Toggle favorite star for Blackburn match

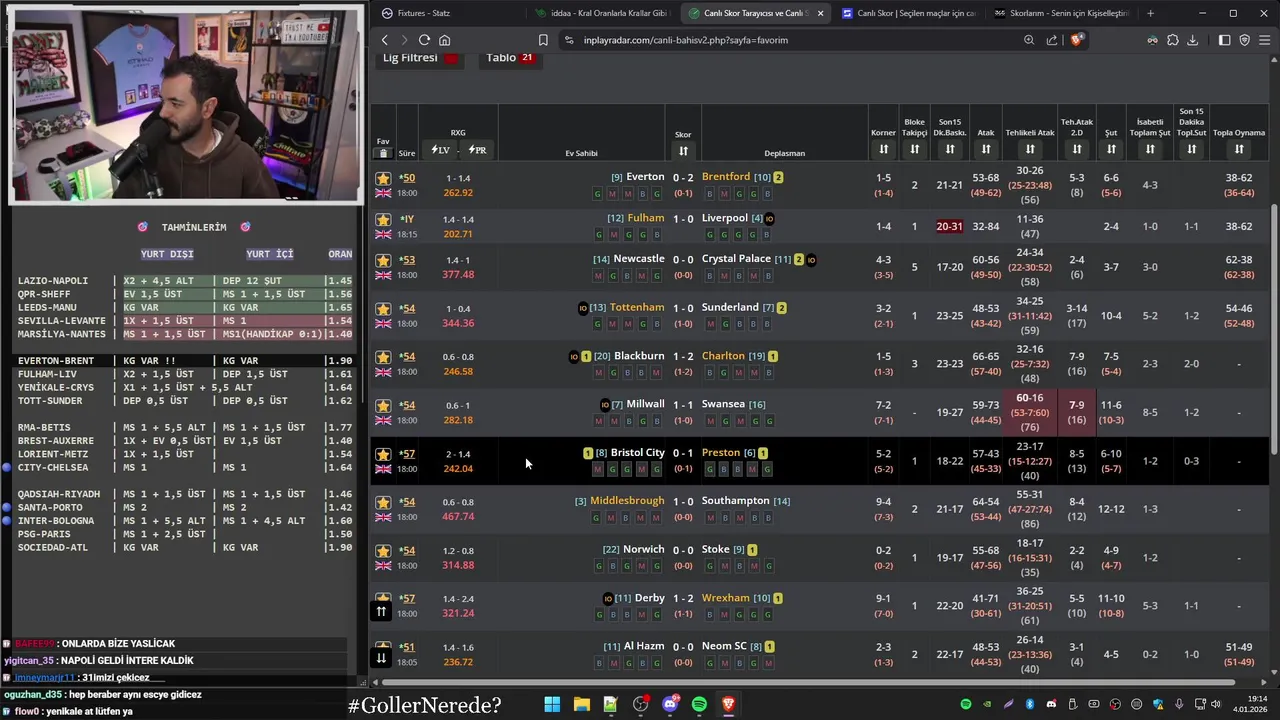click(383, 357)
